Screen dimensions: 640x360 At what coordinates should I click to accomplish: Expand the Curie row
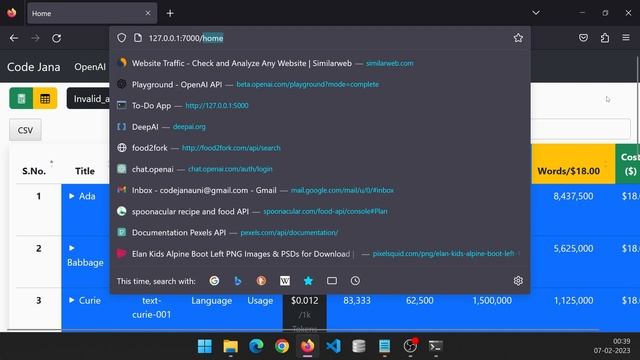click(71, 300)
